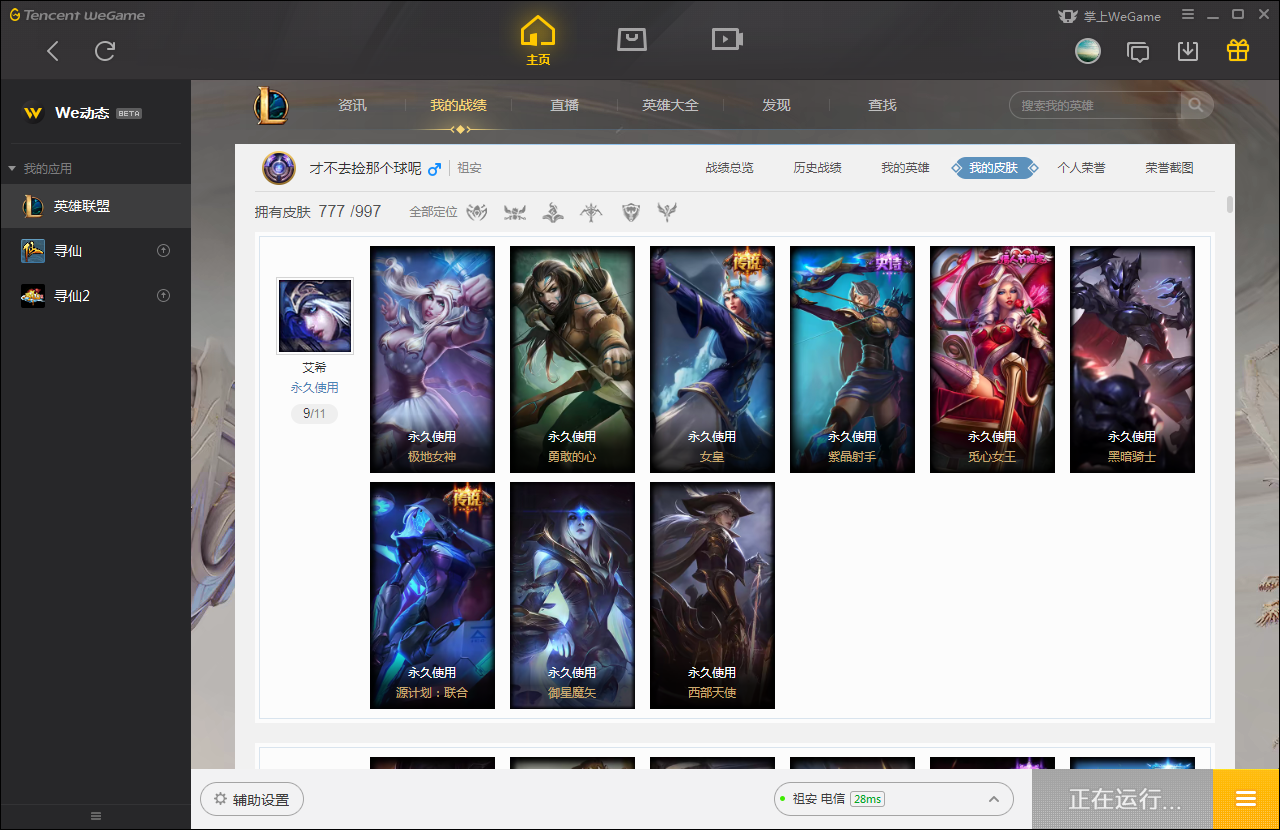
Task: Click the League of Legends logo icon
Action: 270,105
